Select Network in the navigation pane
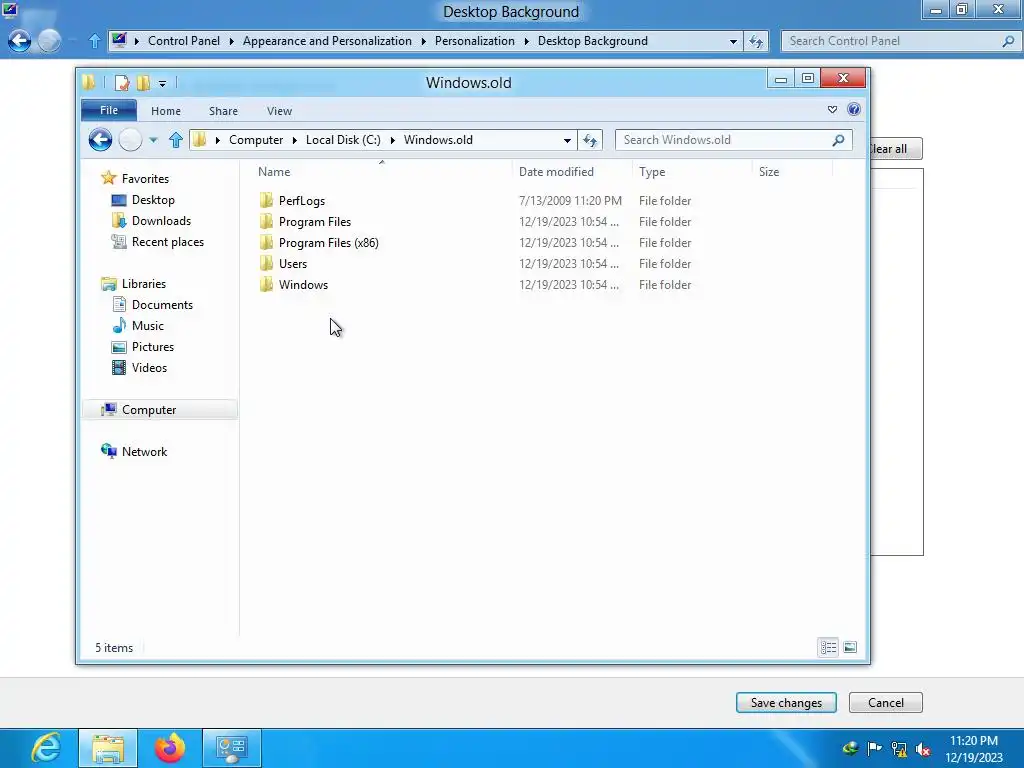 coord(144,451)
